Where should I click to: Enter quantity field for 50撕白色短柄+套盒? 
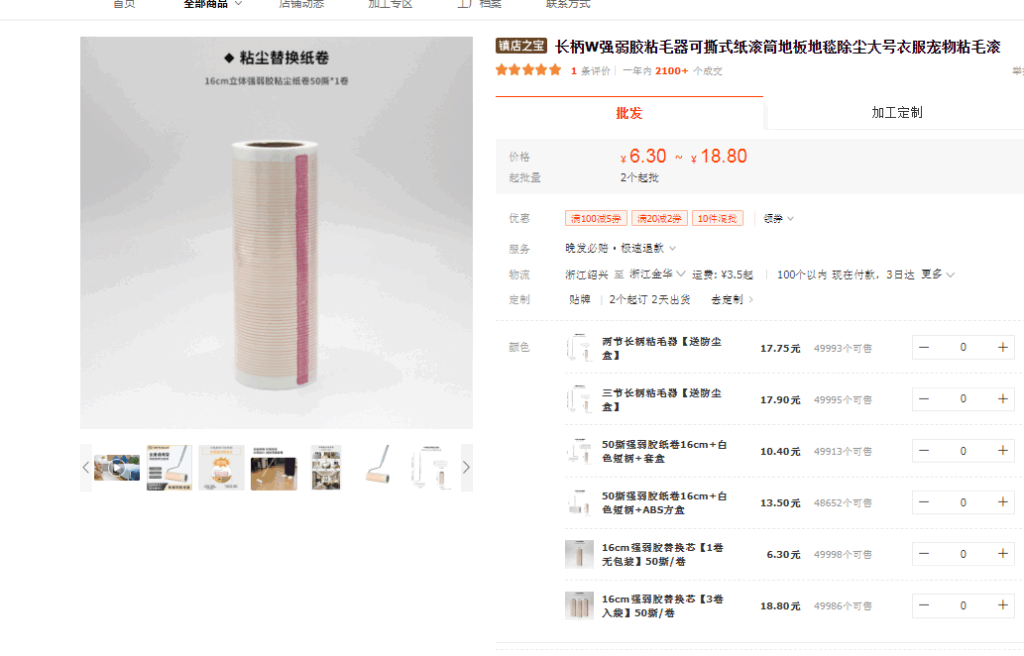coord(963,450)
